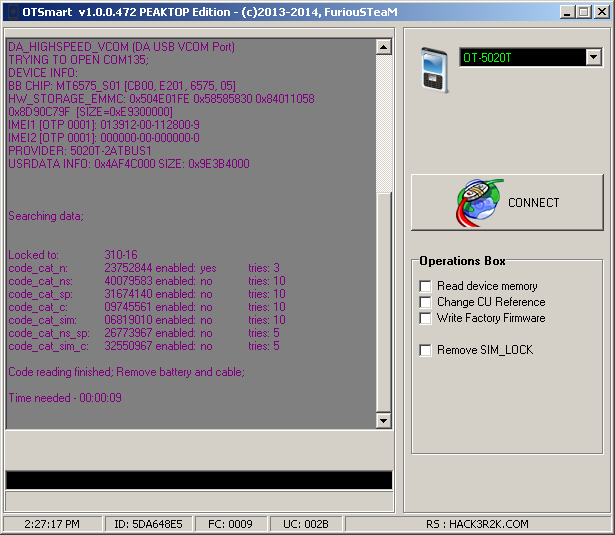Click the log scrollbar up arrow
Screen dimensions: 615x535
(x=384, y=47)
